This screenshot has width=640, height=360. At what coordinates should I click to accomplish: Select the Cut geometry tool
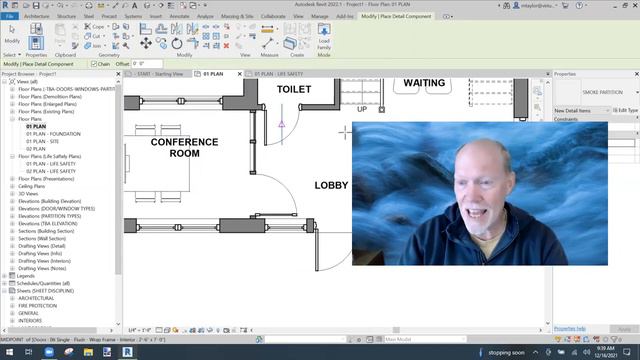click(93, 36)
